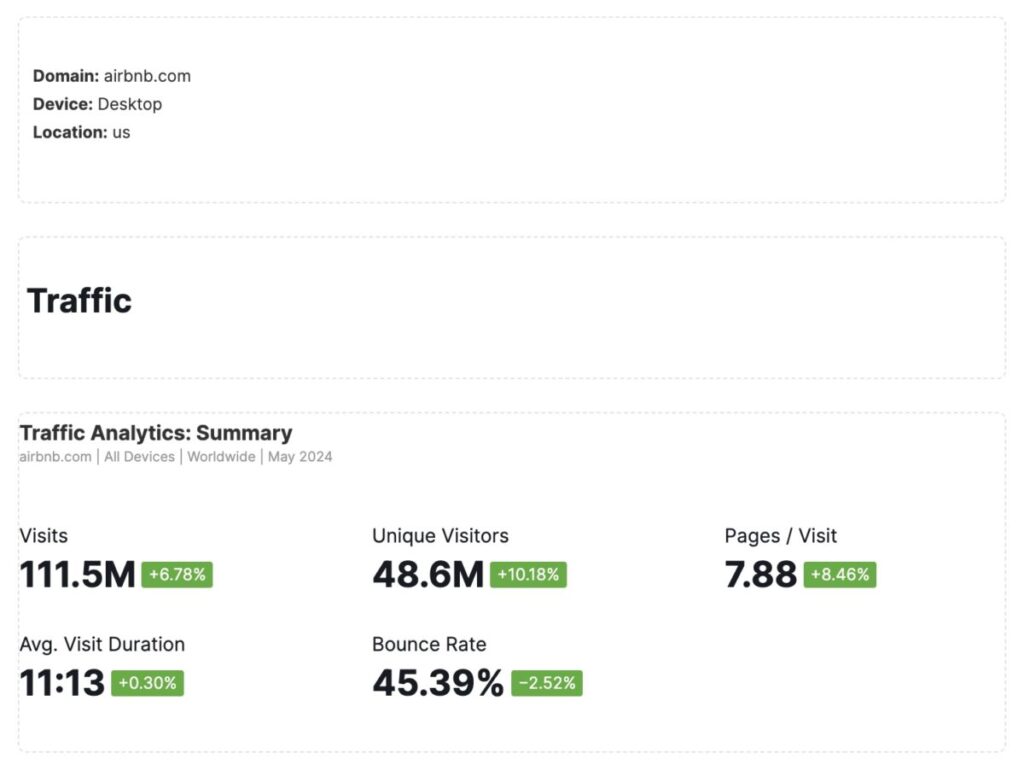The height and width of the screenshot is (765, 1024).
Task: Click the Traffic heading
Action: [x=79, y=301]
